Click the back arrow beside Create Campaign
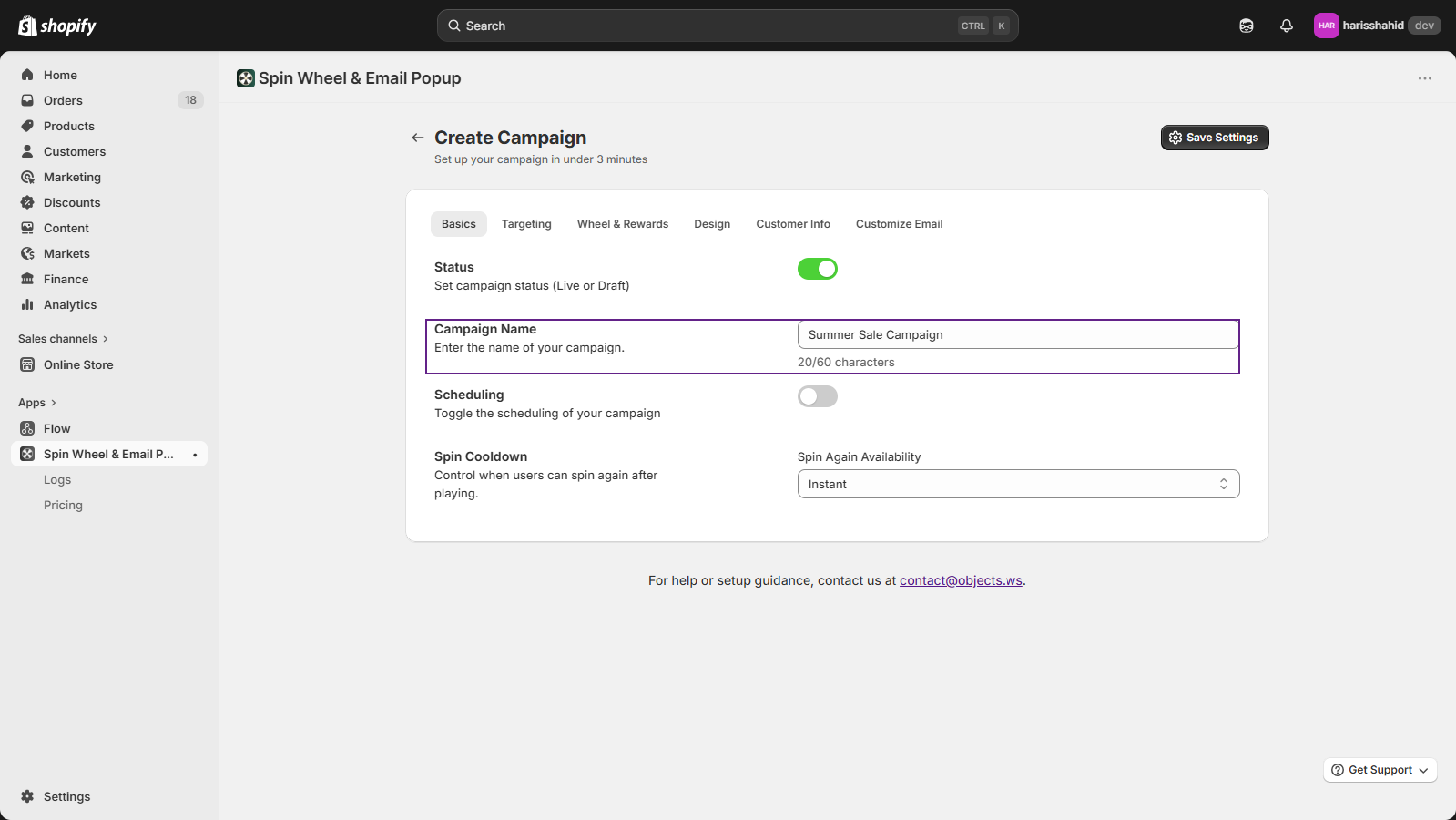Screen dimensions: 1456x820 [x=418, y=138]
